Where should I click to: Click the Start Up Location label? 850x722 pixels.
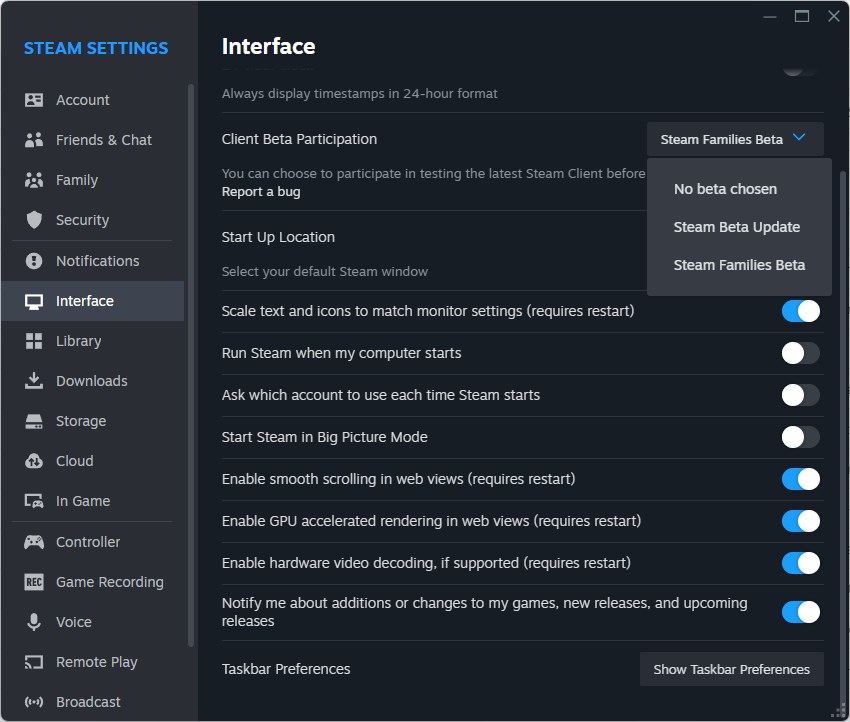coord(278,237)
